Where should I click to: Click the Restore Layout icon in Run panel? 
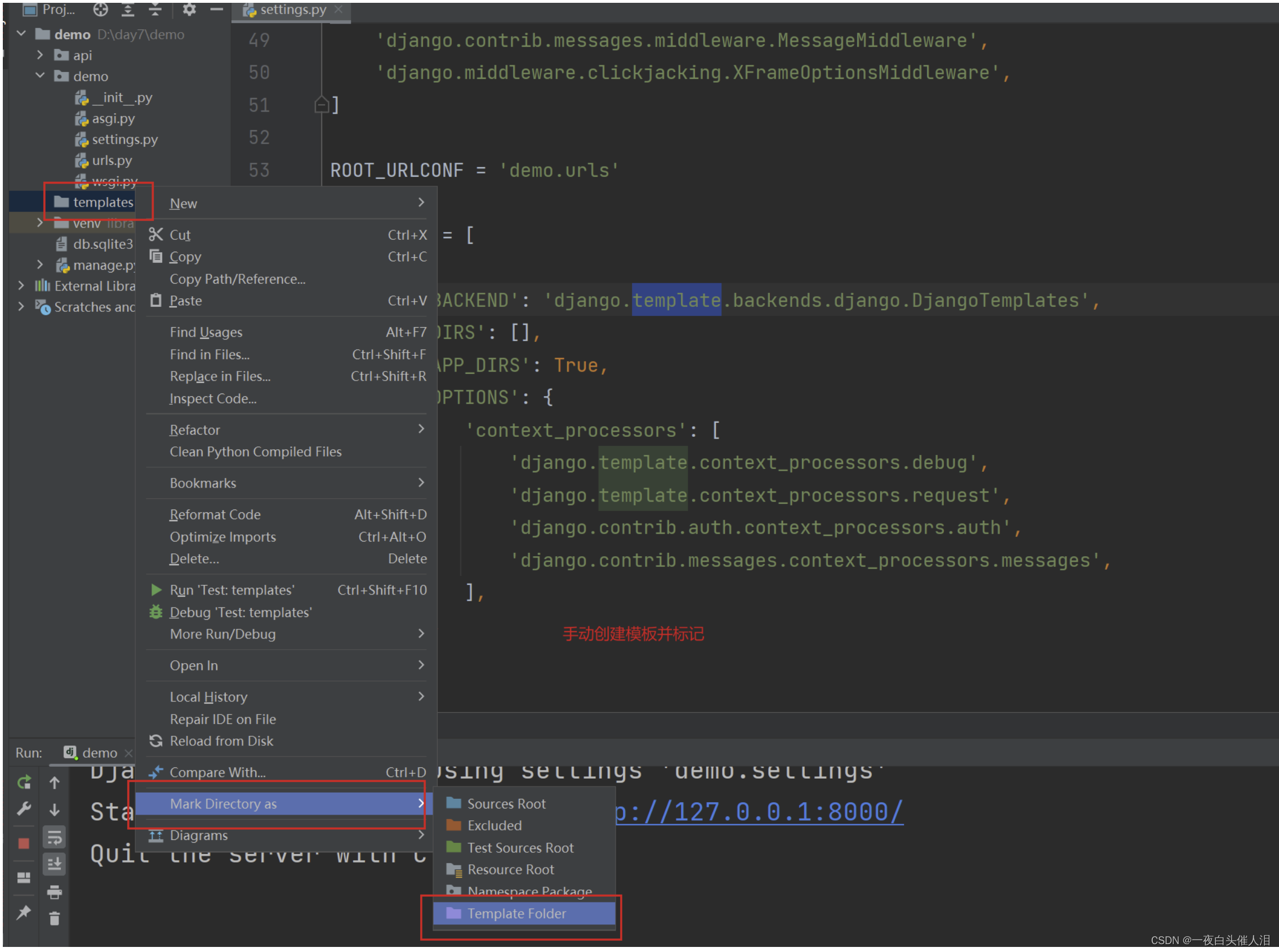pos(24,877)
